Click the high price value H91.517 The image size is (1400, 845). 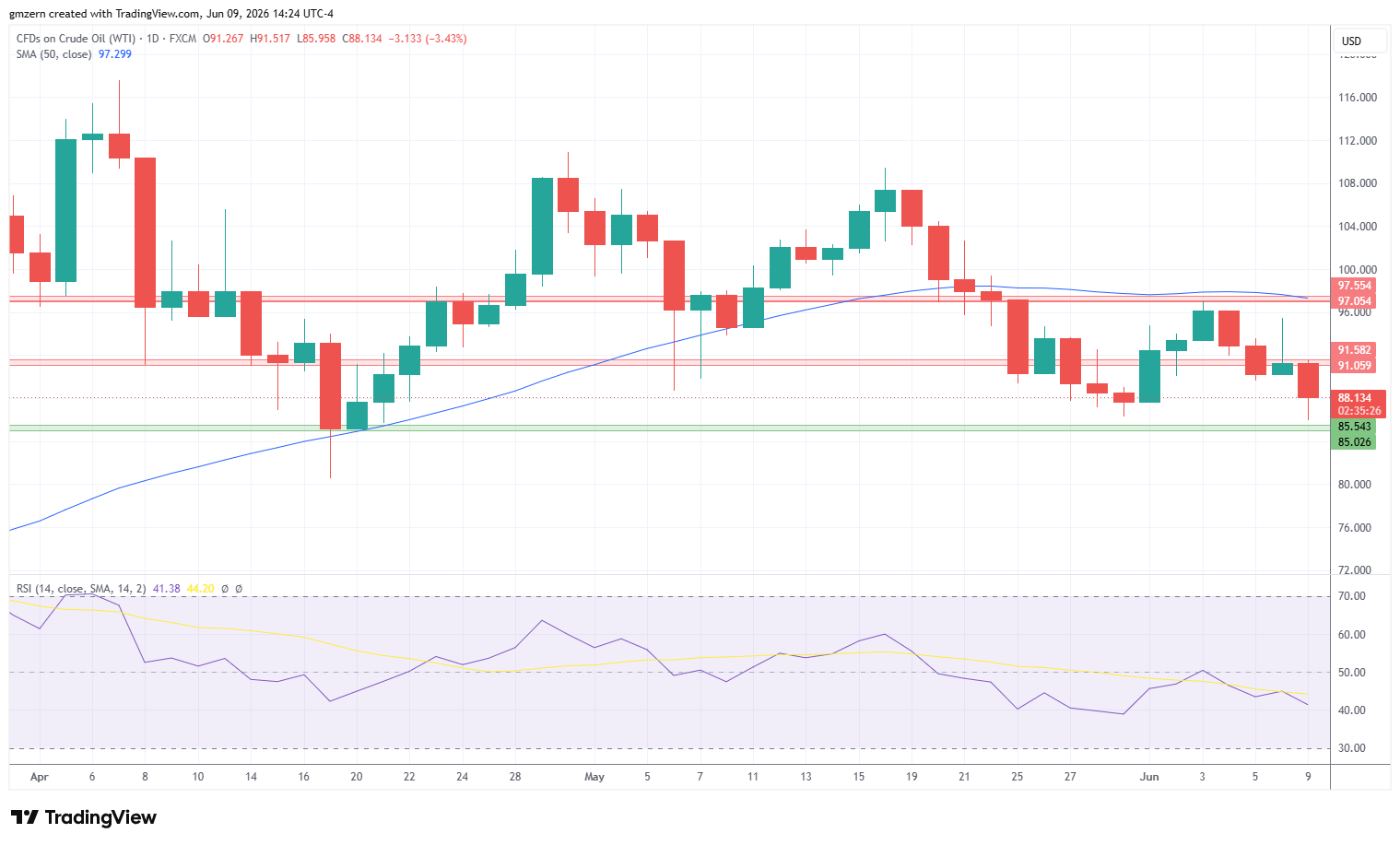pos(271,39)
